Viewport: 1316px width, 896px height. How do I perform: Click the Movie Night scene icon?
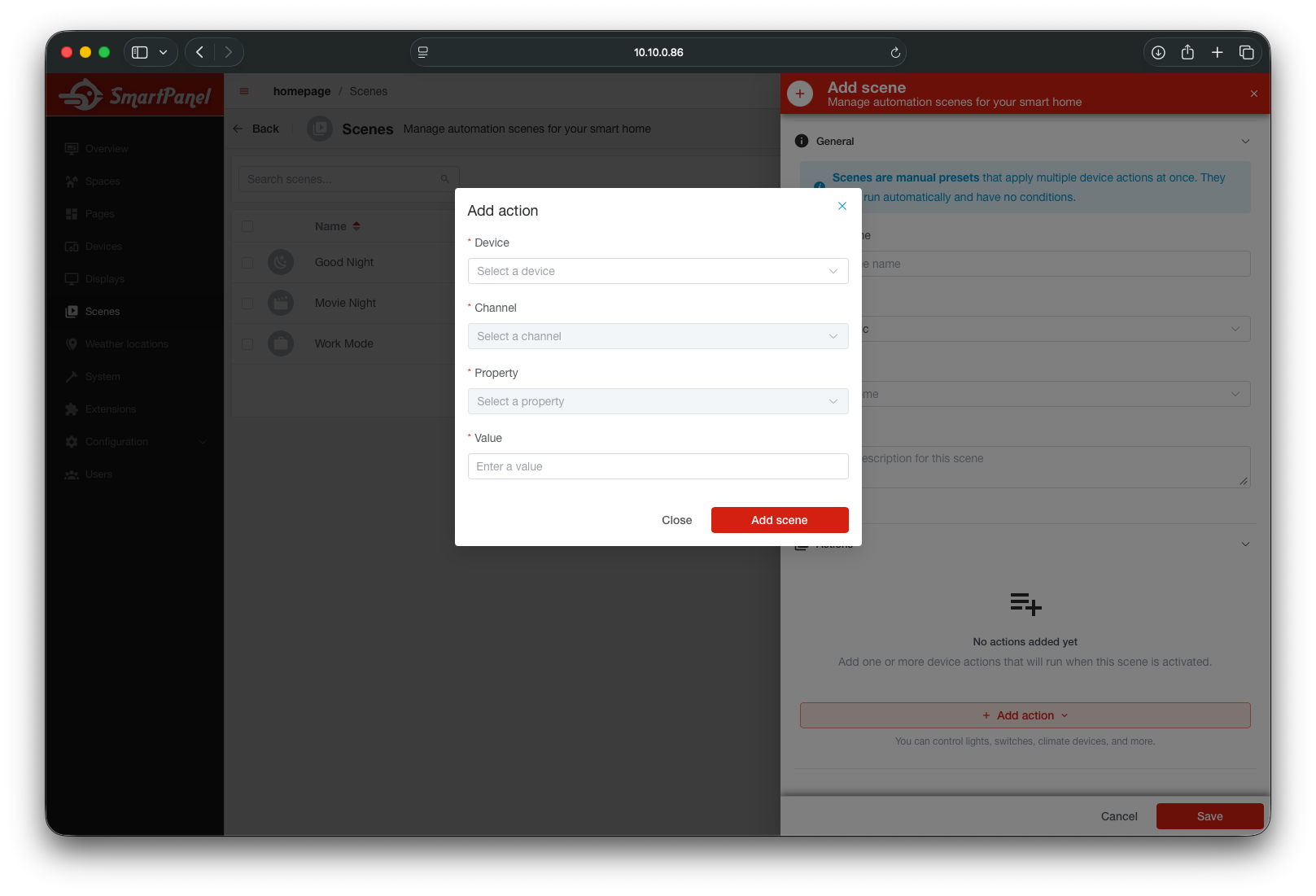(281, 303)
